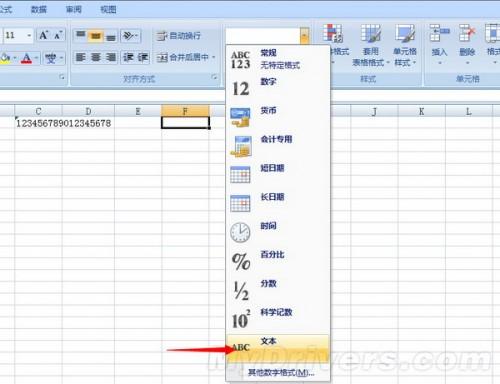Open the font group dialog launcher
This screenshot has width=500, height=384.
click(x=62, y=77)
